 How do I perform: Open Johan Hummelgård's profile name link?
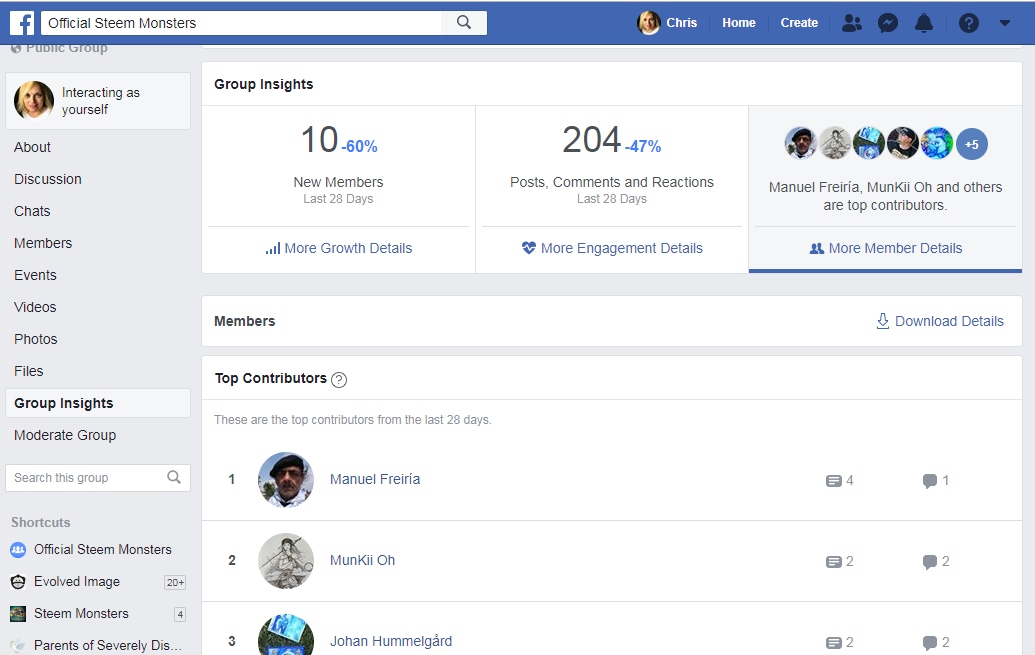(x=391, y=641)
